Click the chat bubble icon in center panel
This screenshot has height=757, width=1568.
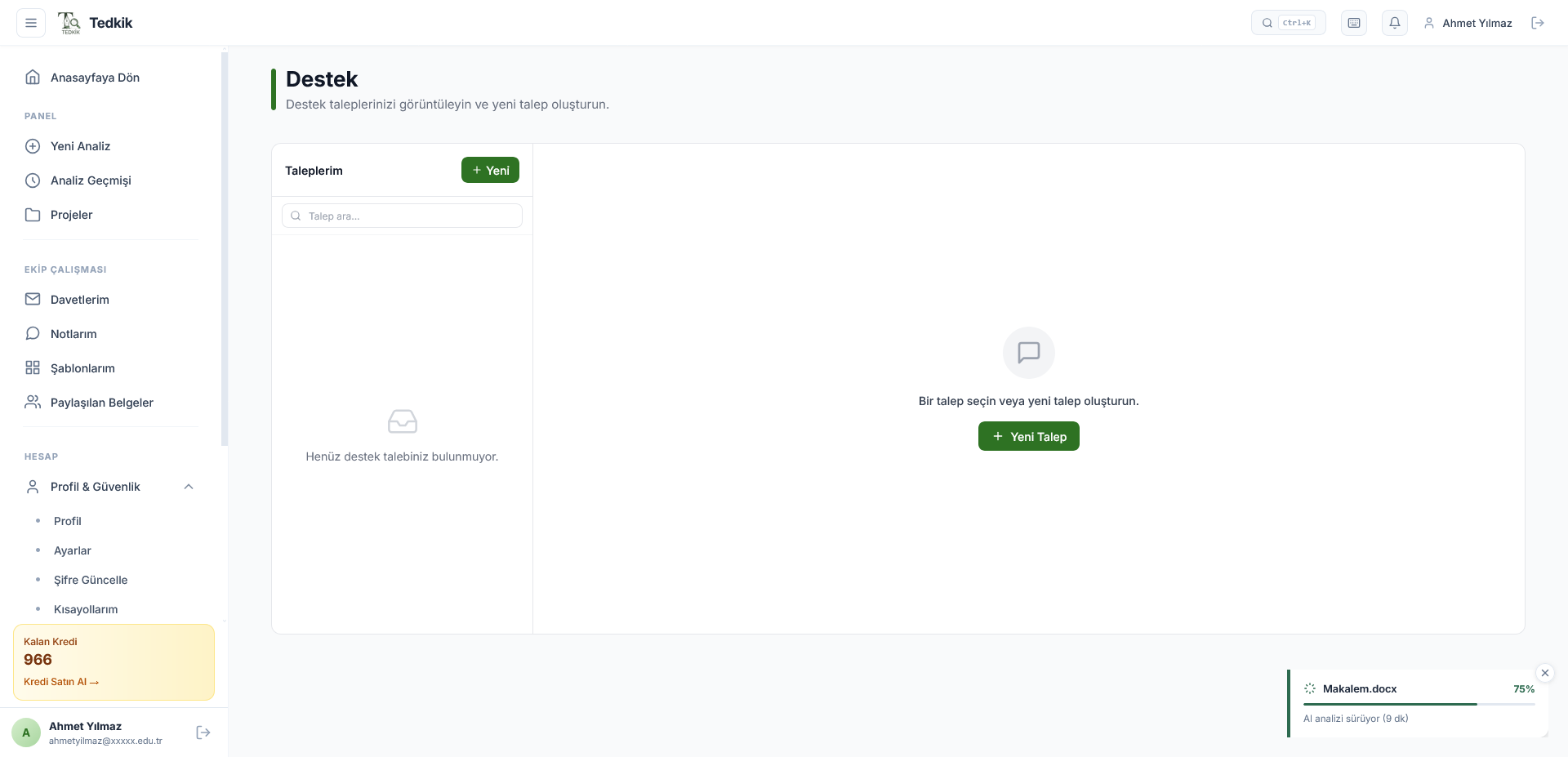point(1029,353)
